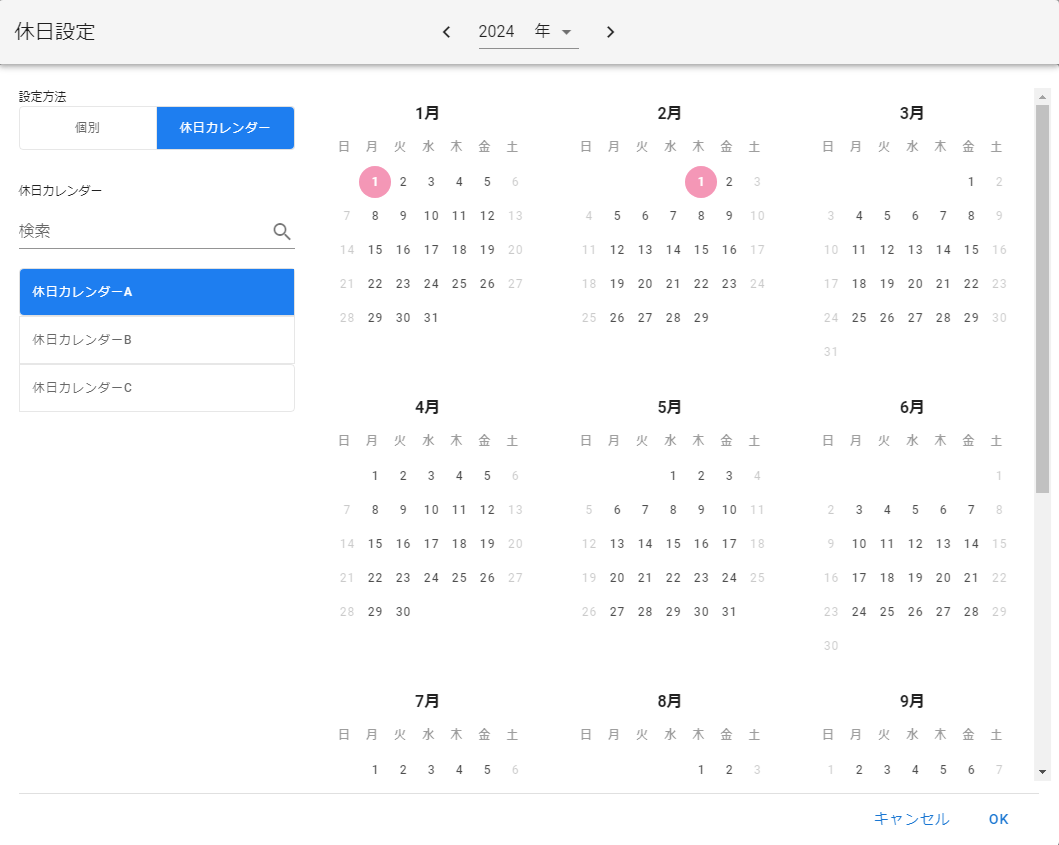Go to next year using right chevron

tap(610, 32)
